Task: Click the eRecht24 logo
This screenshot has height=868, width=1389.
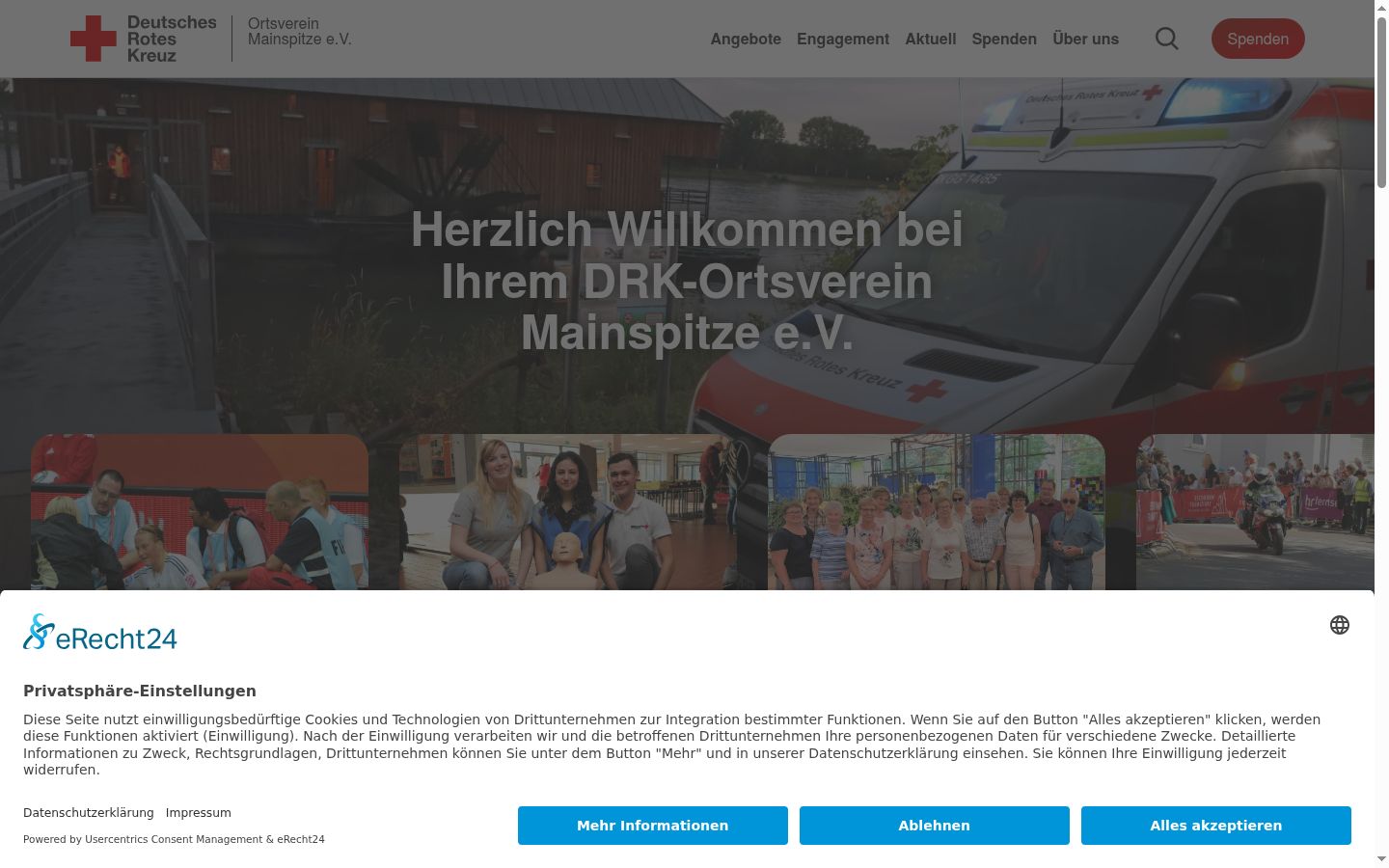Action: point(100,633)
